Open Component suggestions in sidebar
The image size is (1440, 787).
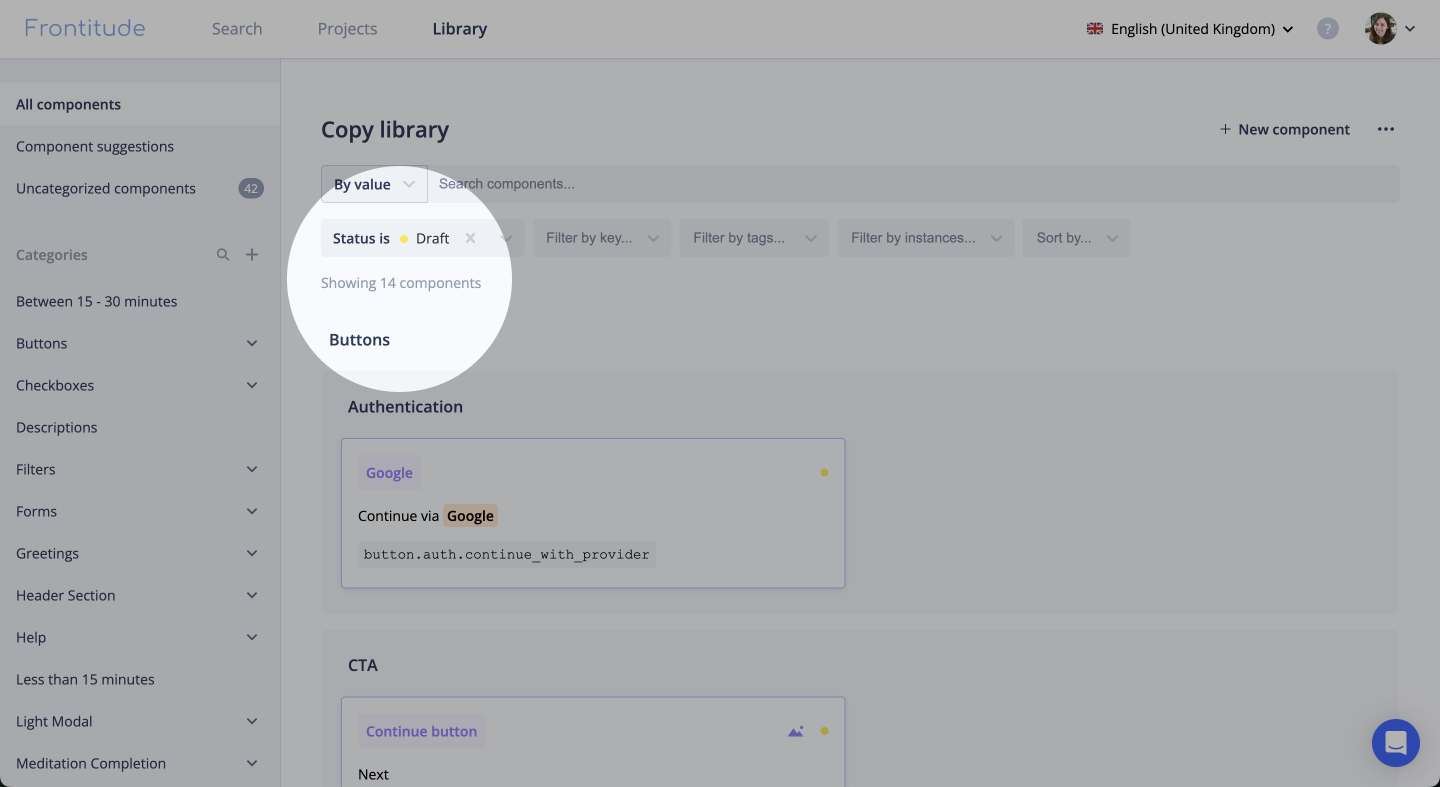(95, 146)
